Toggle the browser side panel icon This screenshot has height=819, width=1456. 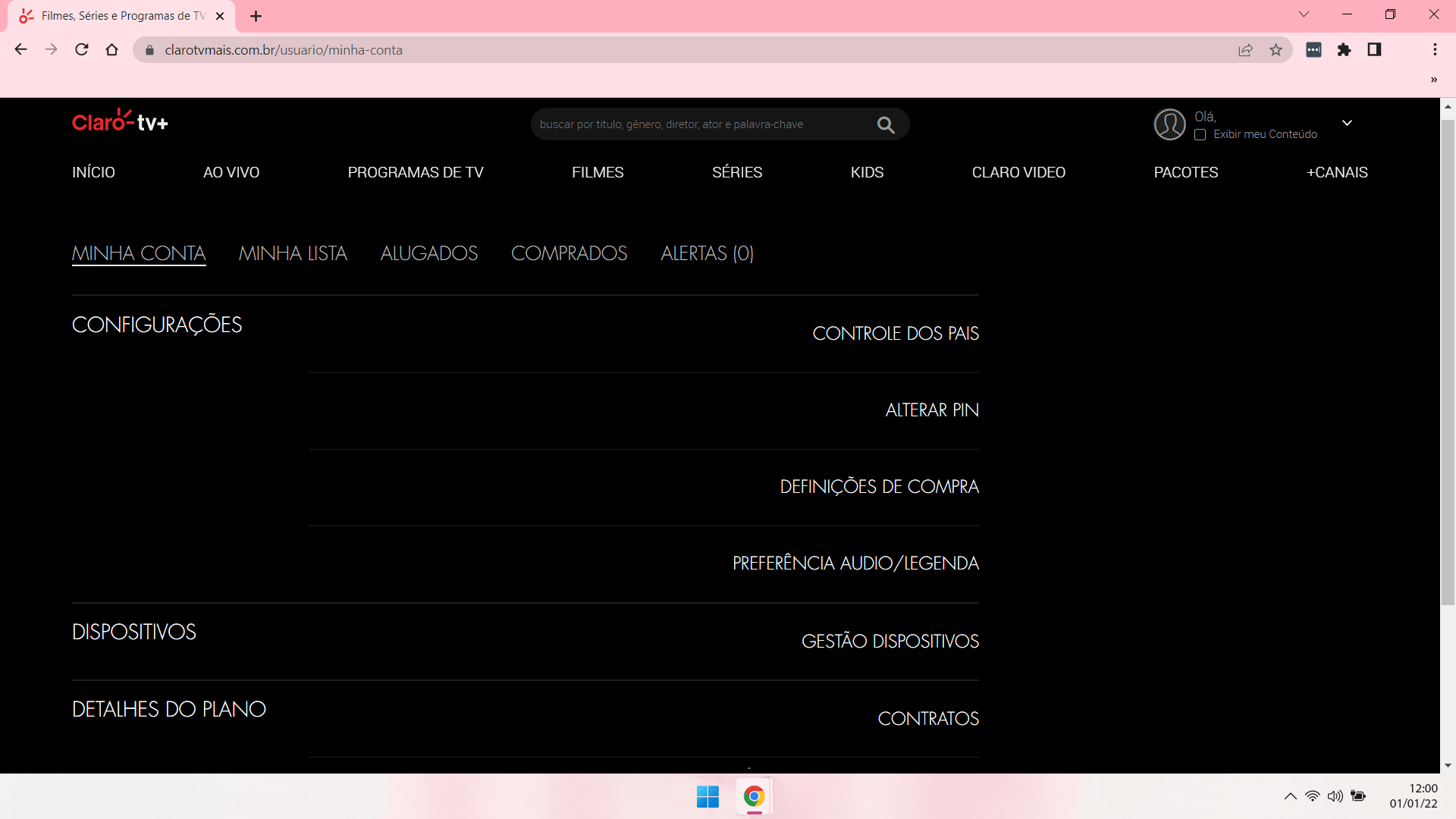(1374, 50)
